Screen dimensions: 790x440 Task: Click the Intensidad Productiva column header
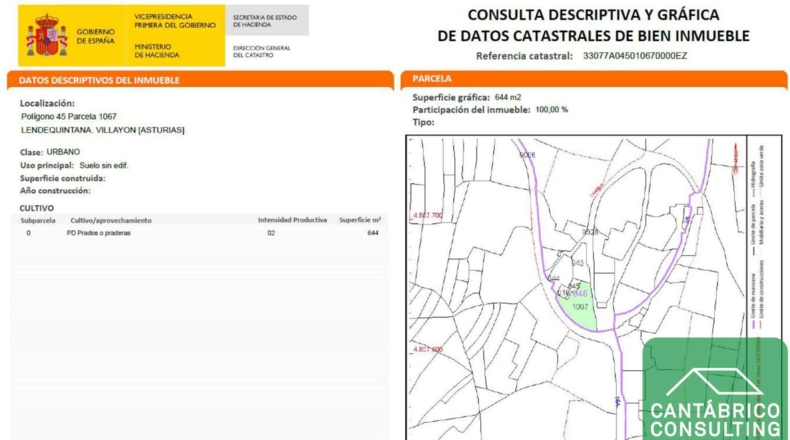click(292, 220)
